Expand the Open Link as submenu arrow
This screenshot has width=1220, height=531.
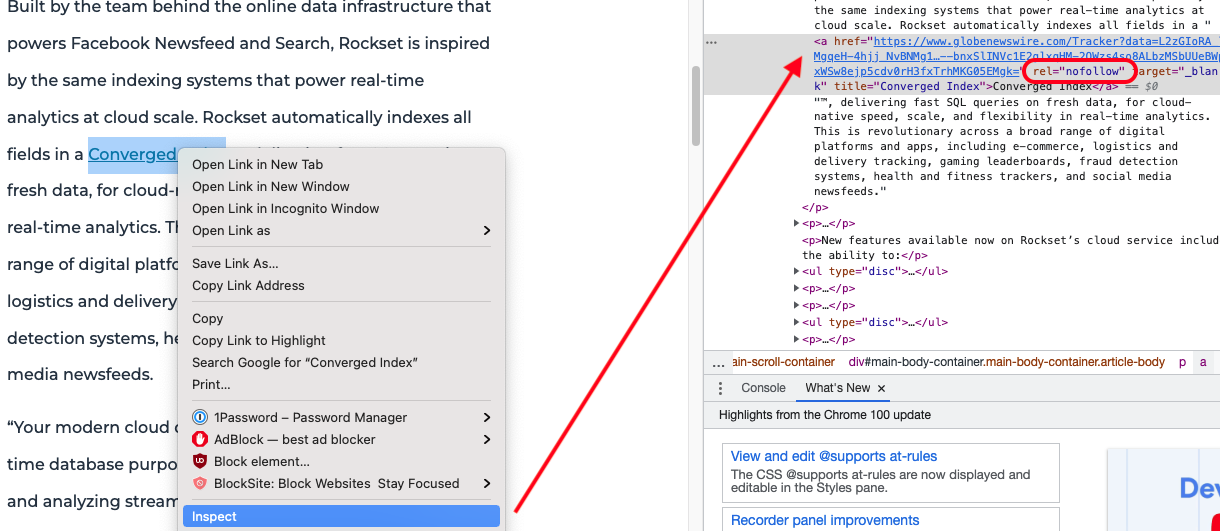(487, 230)
